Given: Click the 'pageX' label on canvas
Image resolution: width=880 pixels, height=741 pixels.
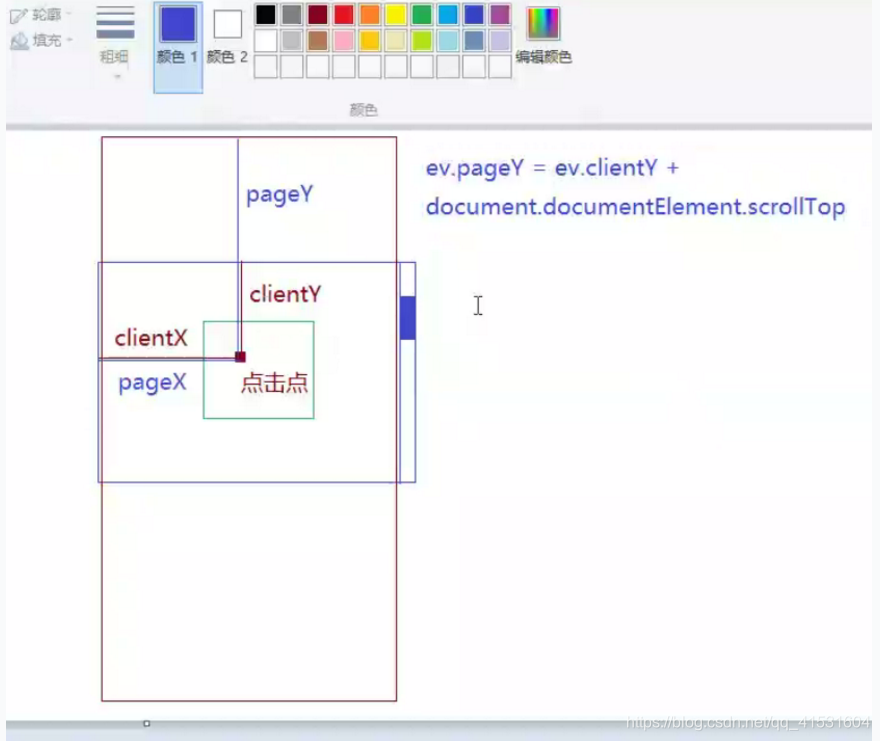Looking at the screenshot, I should click(152, 383).
